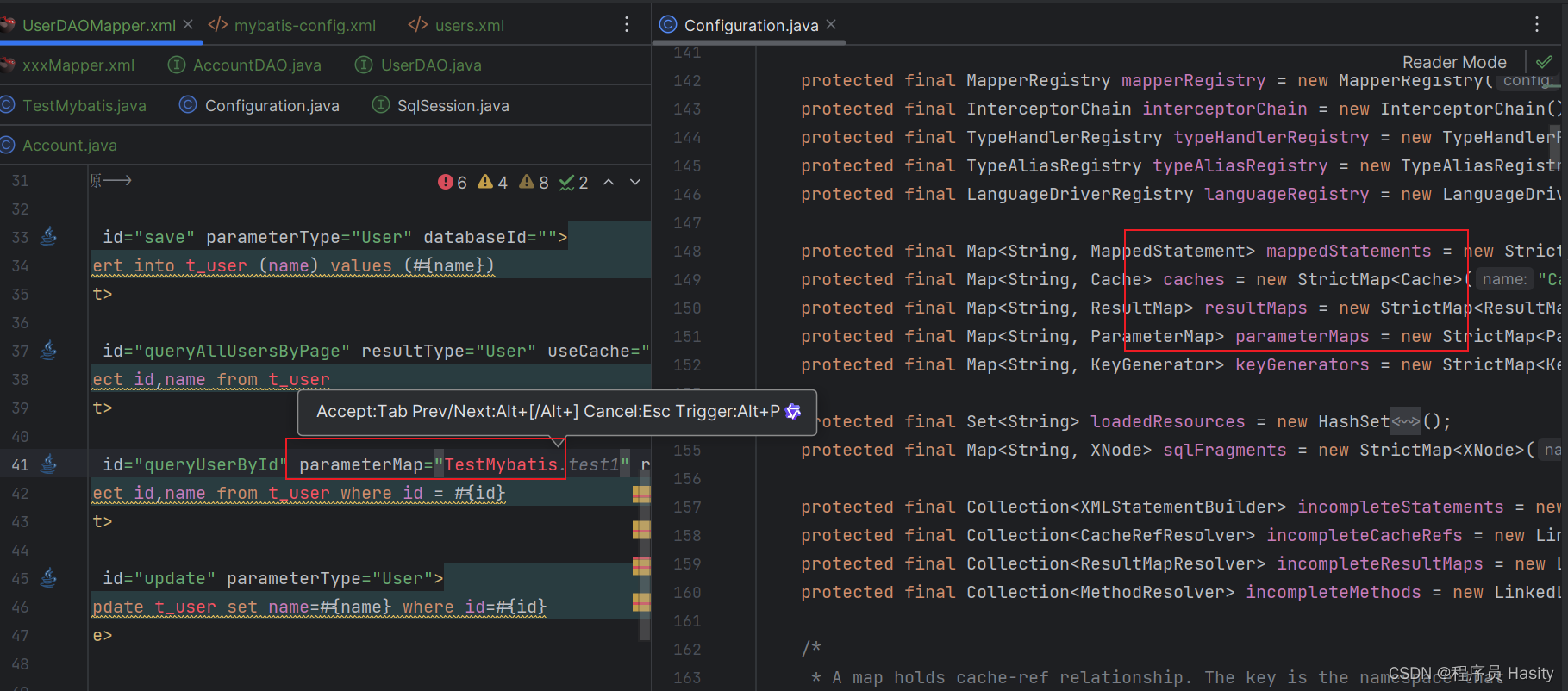The height and width of the screenshot is (691, 1568).
Task: Open the Account.java tab
Action: [59, 146]
